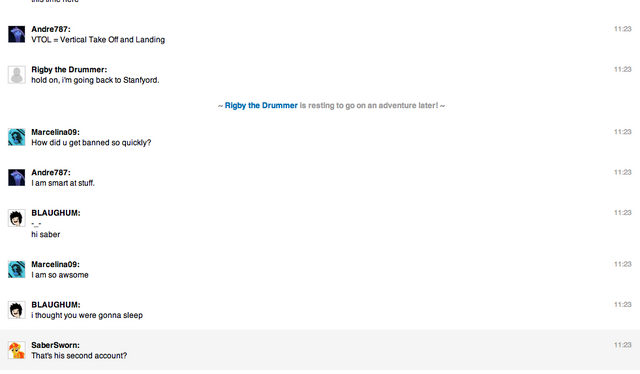The width and height of the screenshot is (640, 374).
Task: Open Rigby the Drummer's default gray avatar
Action: click(17, 75)
